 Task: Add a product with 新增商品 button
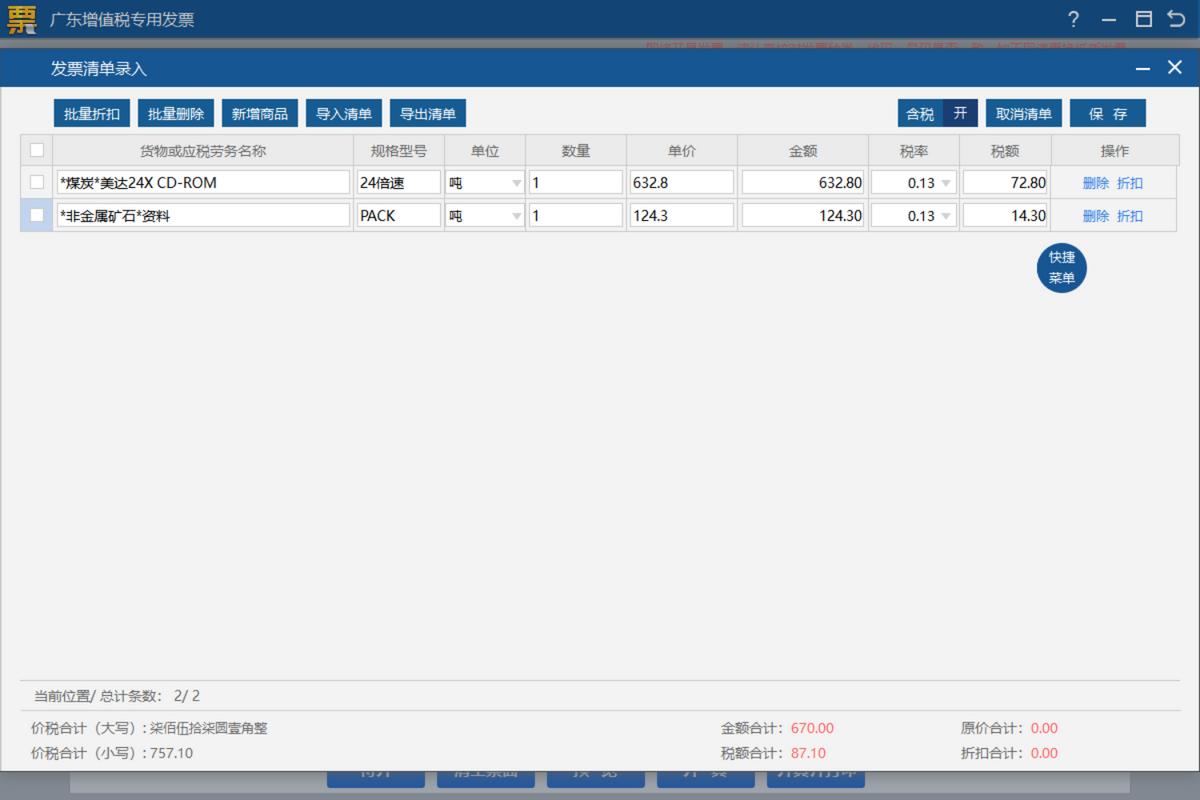point(259,113)
